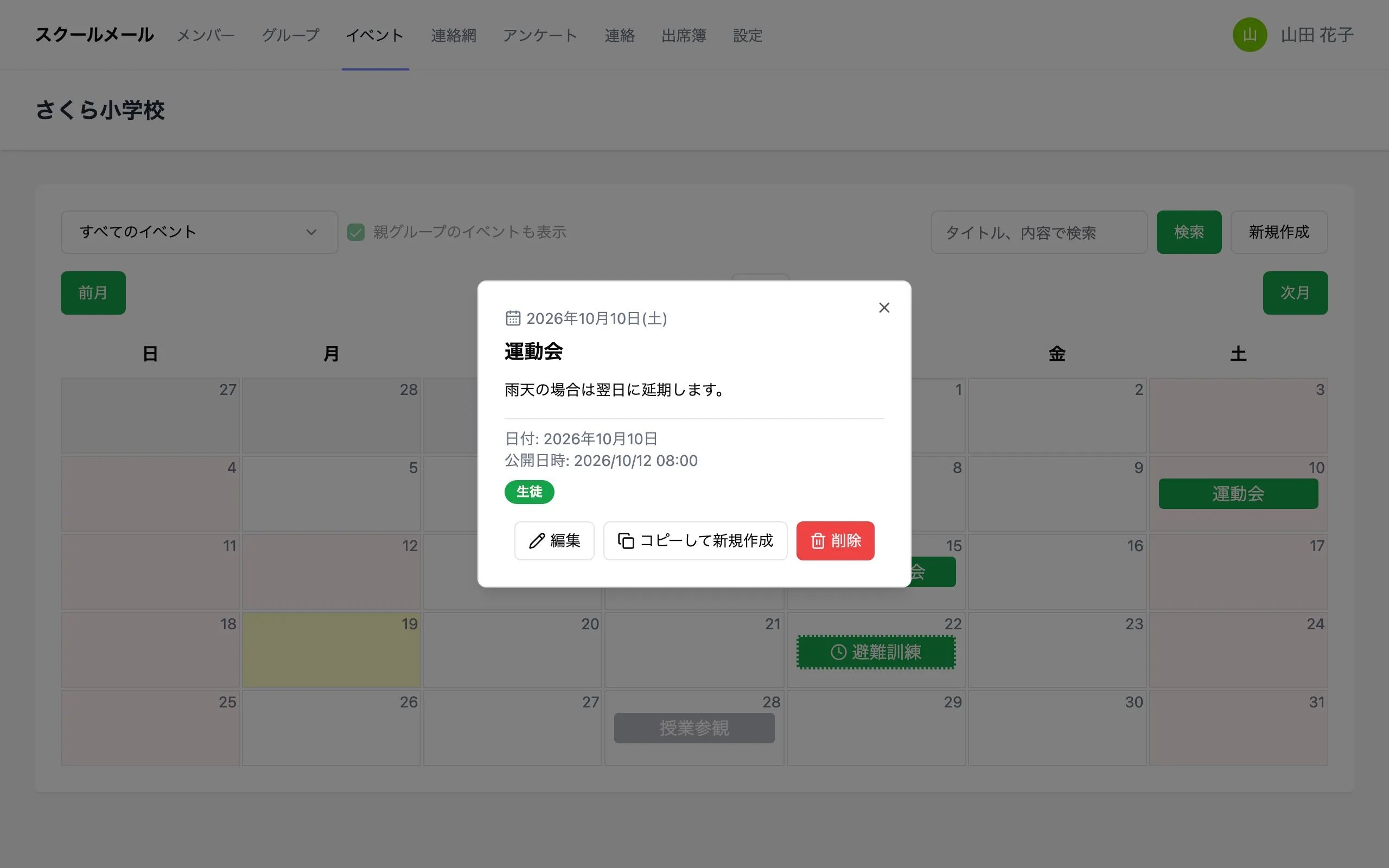Viewport: 1389px width, 868px height.
Task: Toggle 親グループのイベントも表示 checkbox
Action: tap(356, 232)
